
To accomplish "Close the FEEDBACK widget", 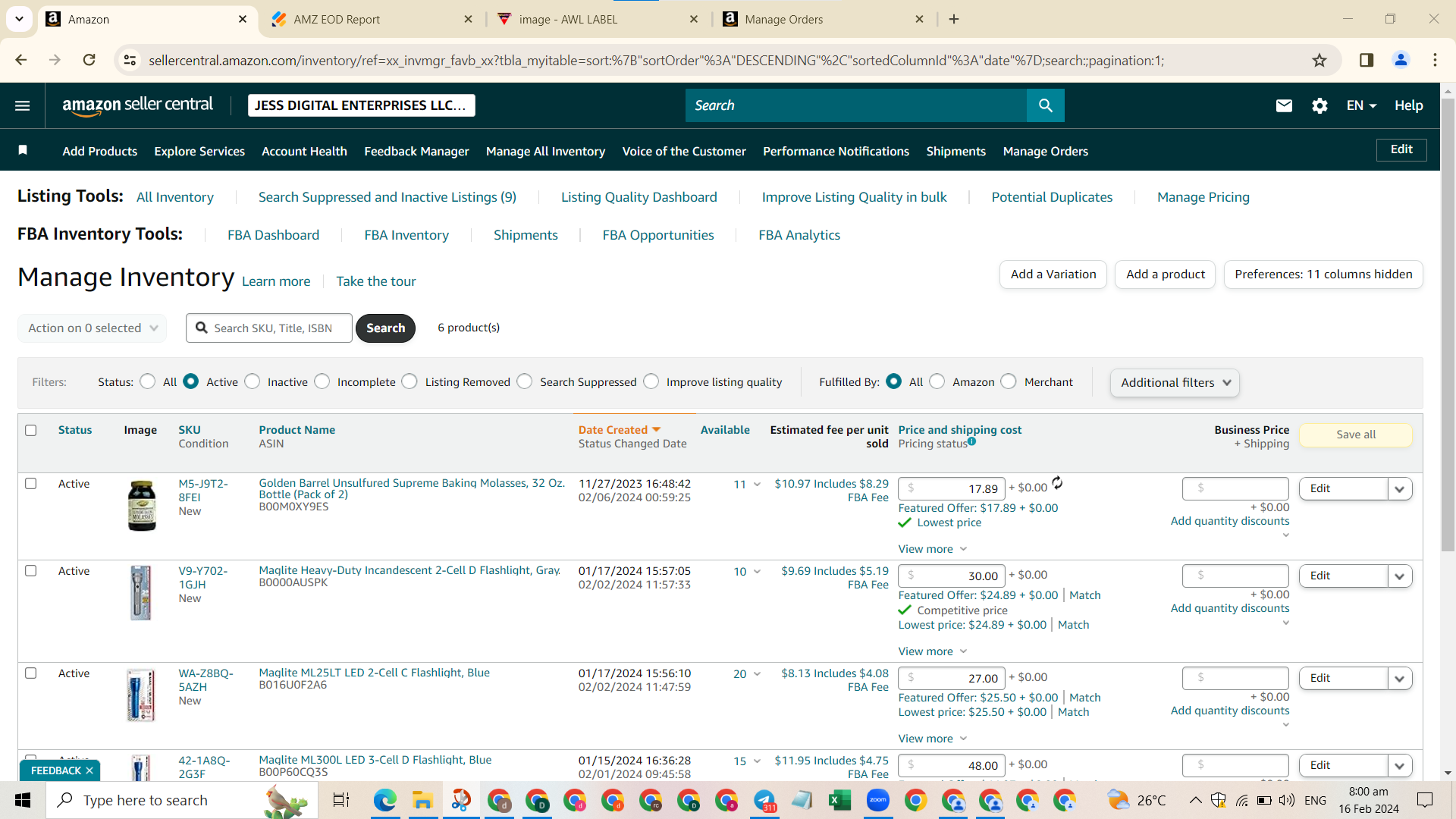I will 89,770.
